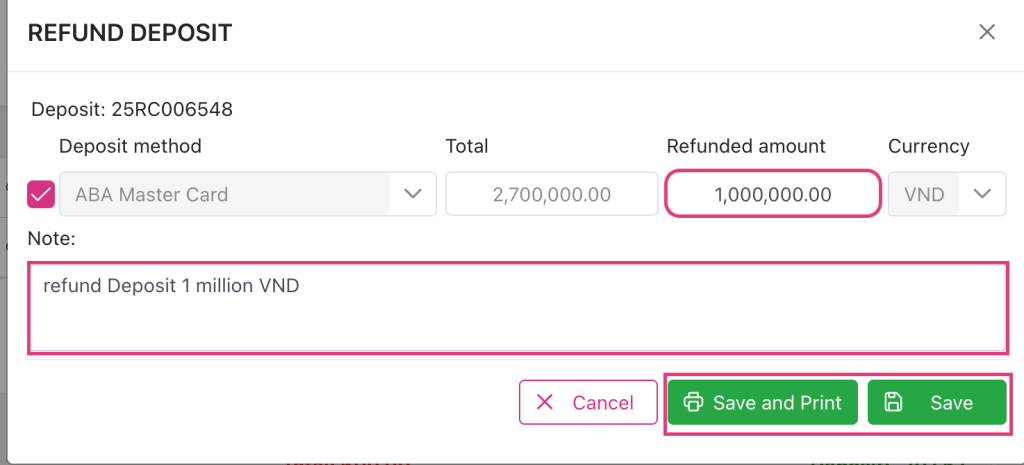Expand the Deposit method dropdown arrow

pos(413,194)
